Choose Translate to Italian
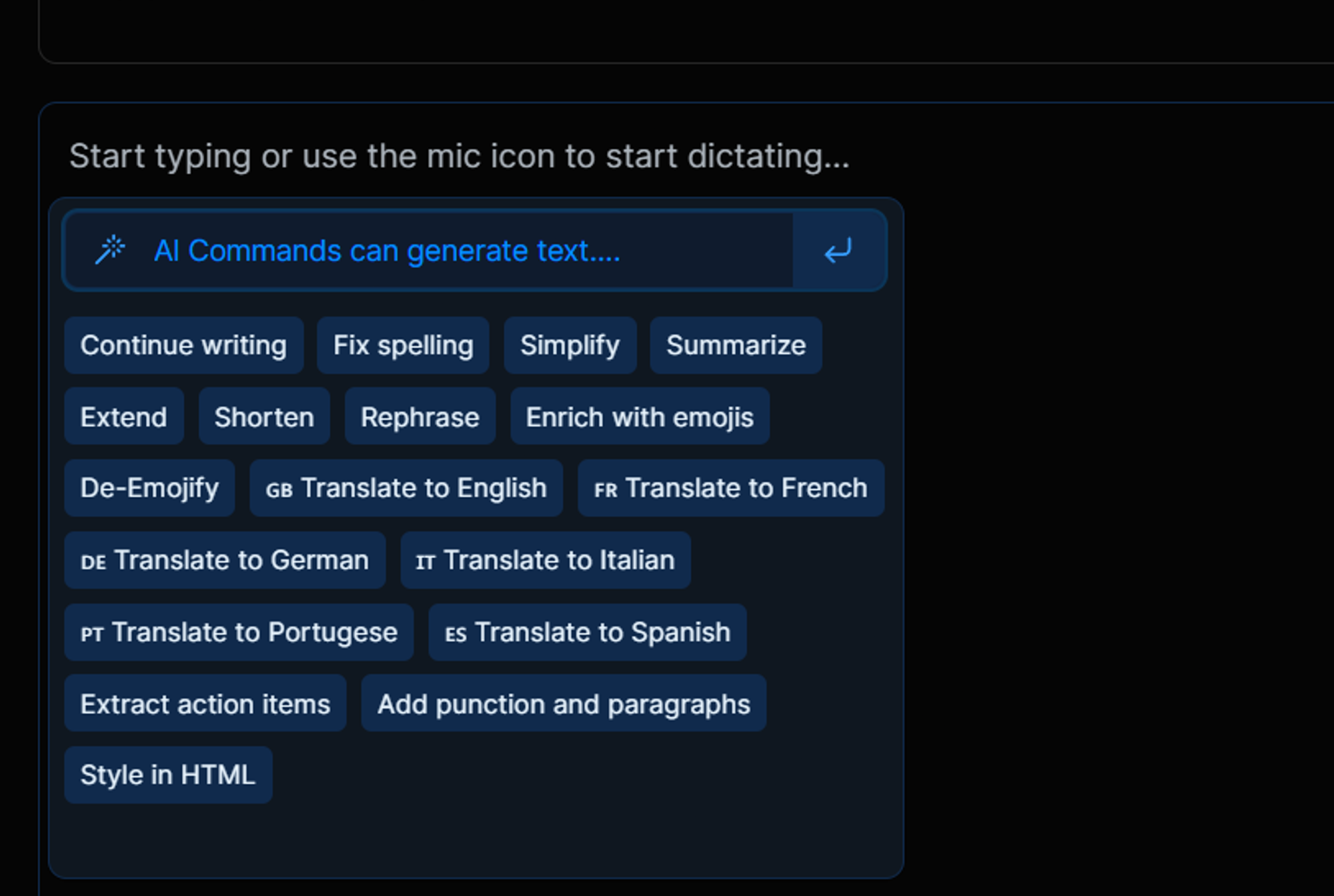The image size is (1334, 896). (545, 560)
